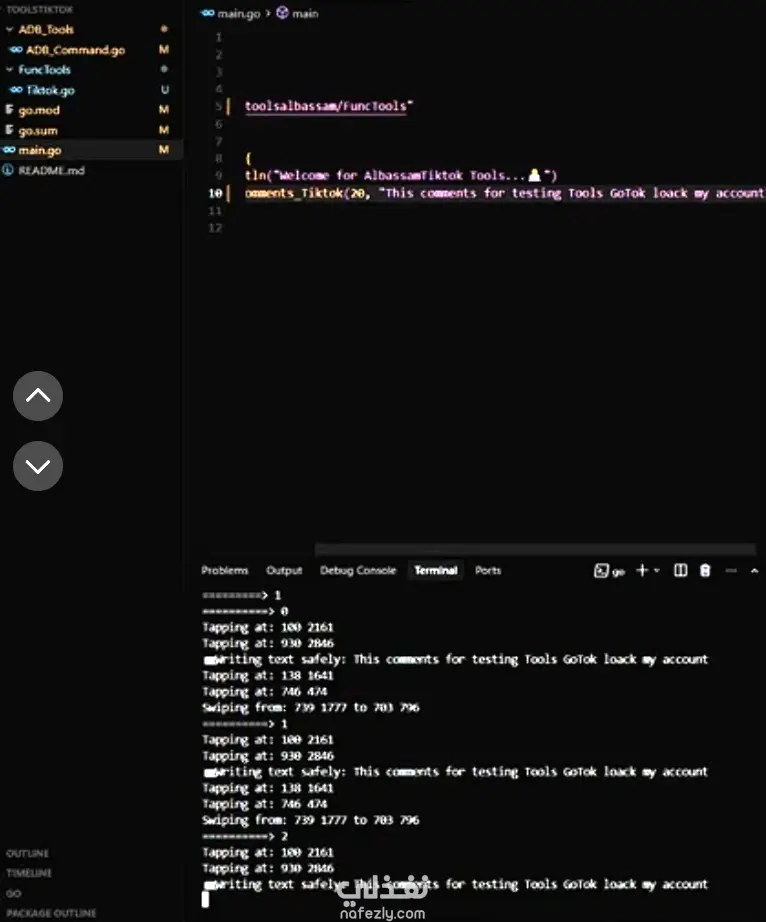Click main.go in the breadcrumb

(x=239, y=14)
